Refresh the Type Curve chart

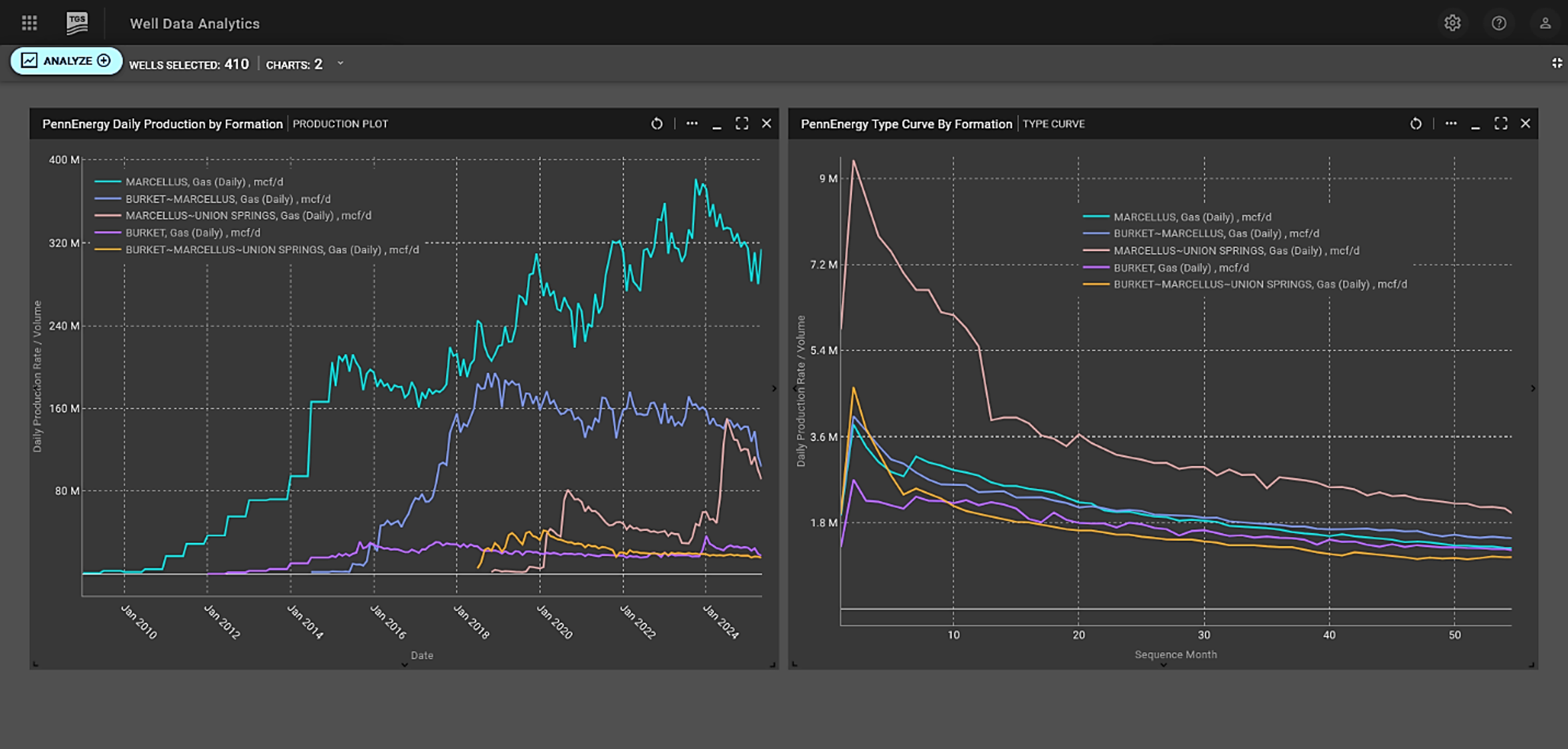[1416, 124]
